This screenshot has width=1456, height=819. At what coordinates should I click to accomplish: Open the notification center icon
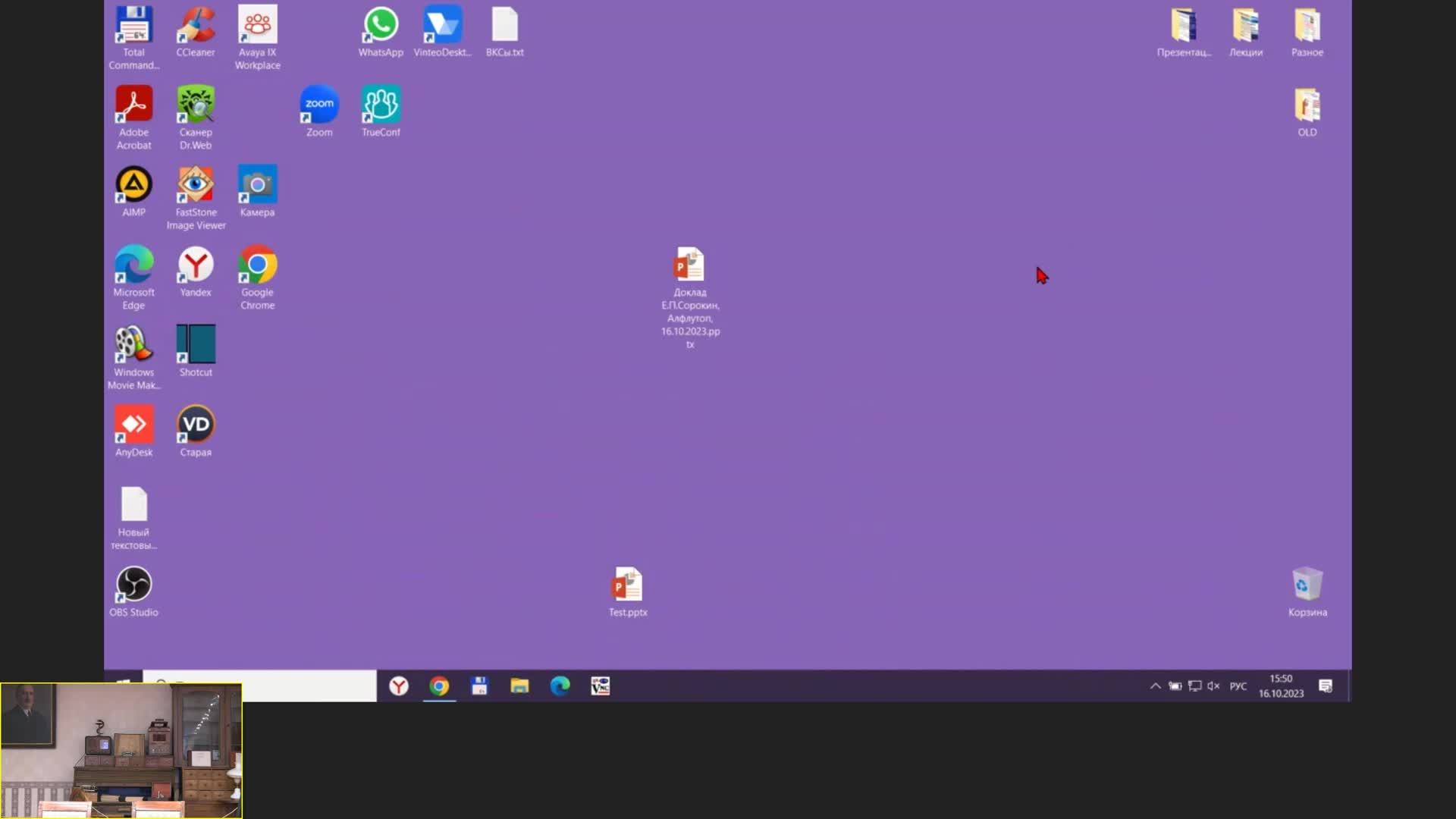[x=1326, y=686]
